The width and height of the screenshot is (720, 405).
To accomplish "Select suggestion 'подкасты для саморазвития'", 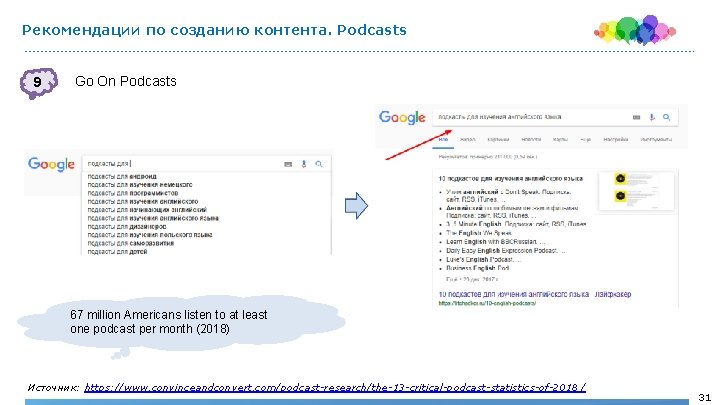I will coord(130,243).
